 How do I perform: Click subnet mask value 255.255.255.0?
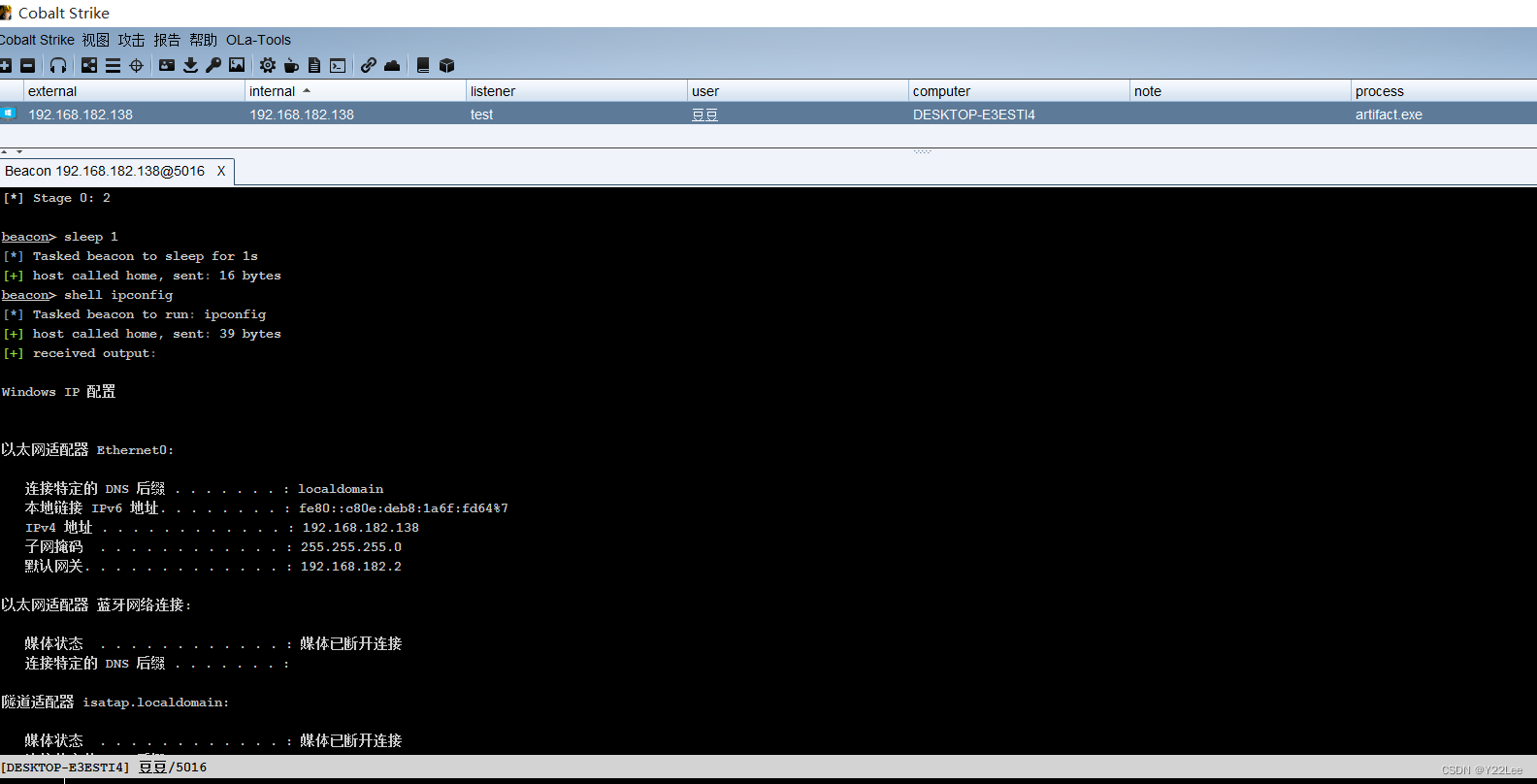pyautogui.click(x=351, y=547)
